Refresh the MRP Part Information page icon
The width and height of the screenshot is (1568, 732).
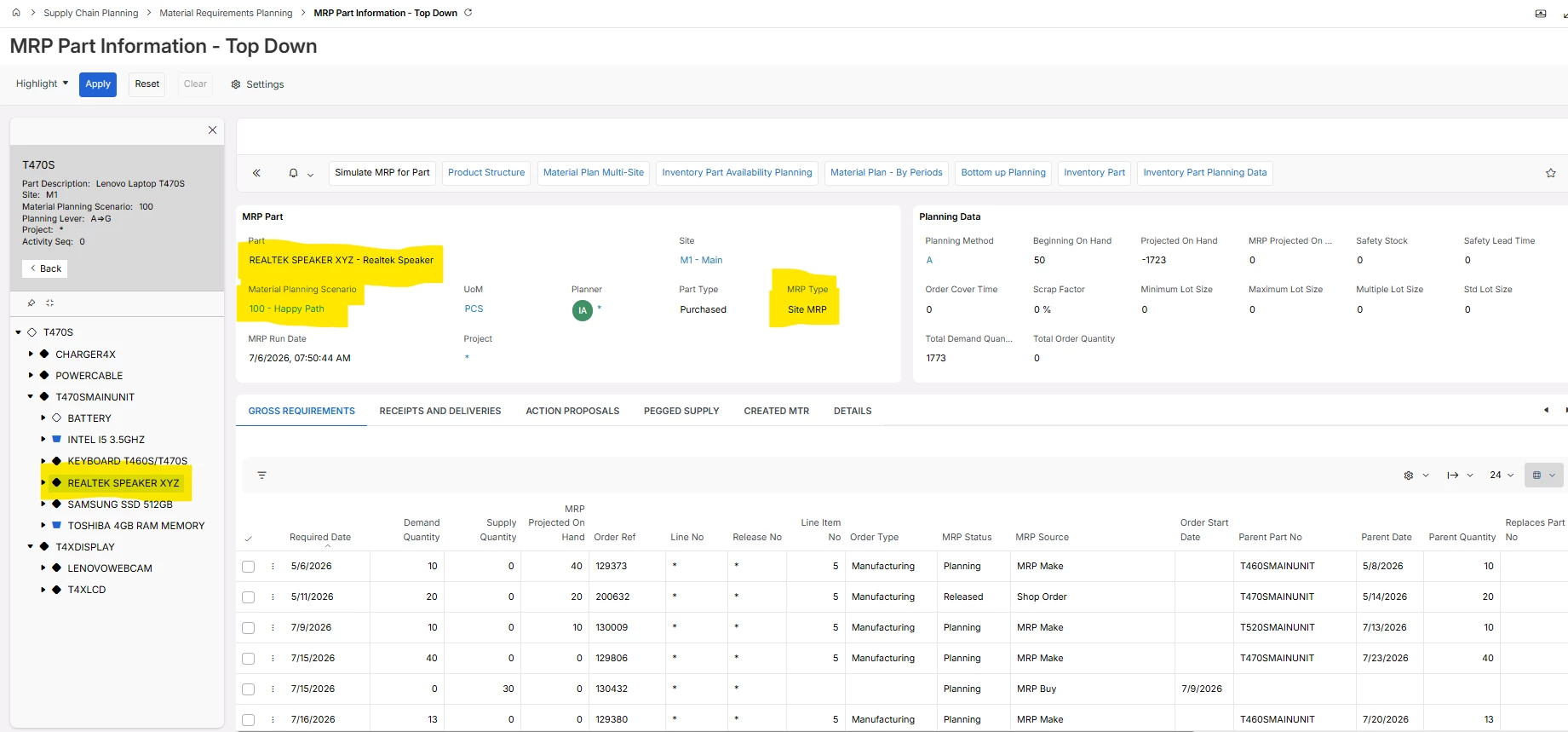point(468,13)
